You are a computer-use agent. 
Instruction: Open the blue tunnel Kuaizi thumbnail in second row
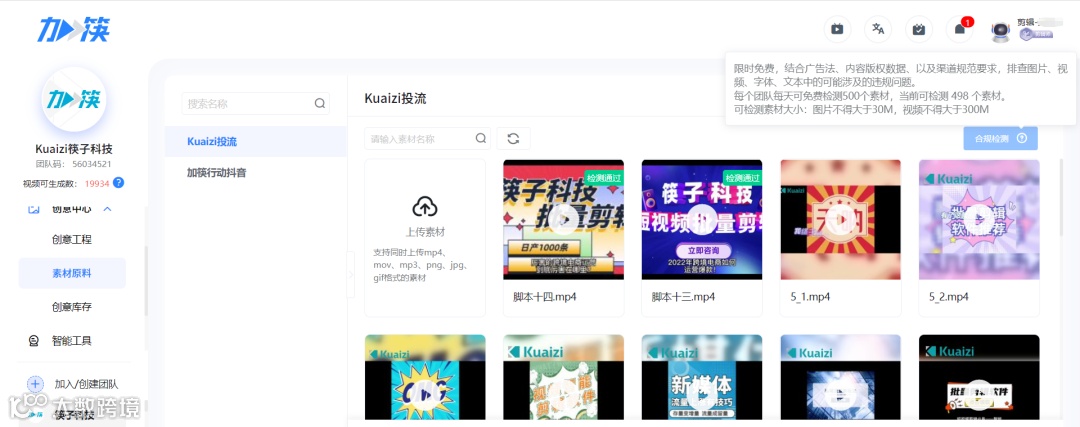(840, 376)
